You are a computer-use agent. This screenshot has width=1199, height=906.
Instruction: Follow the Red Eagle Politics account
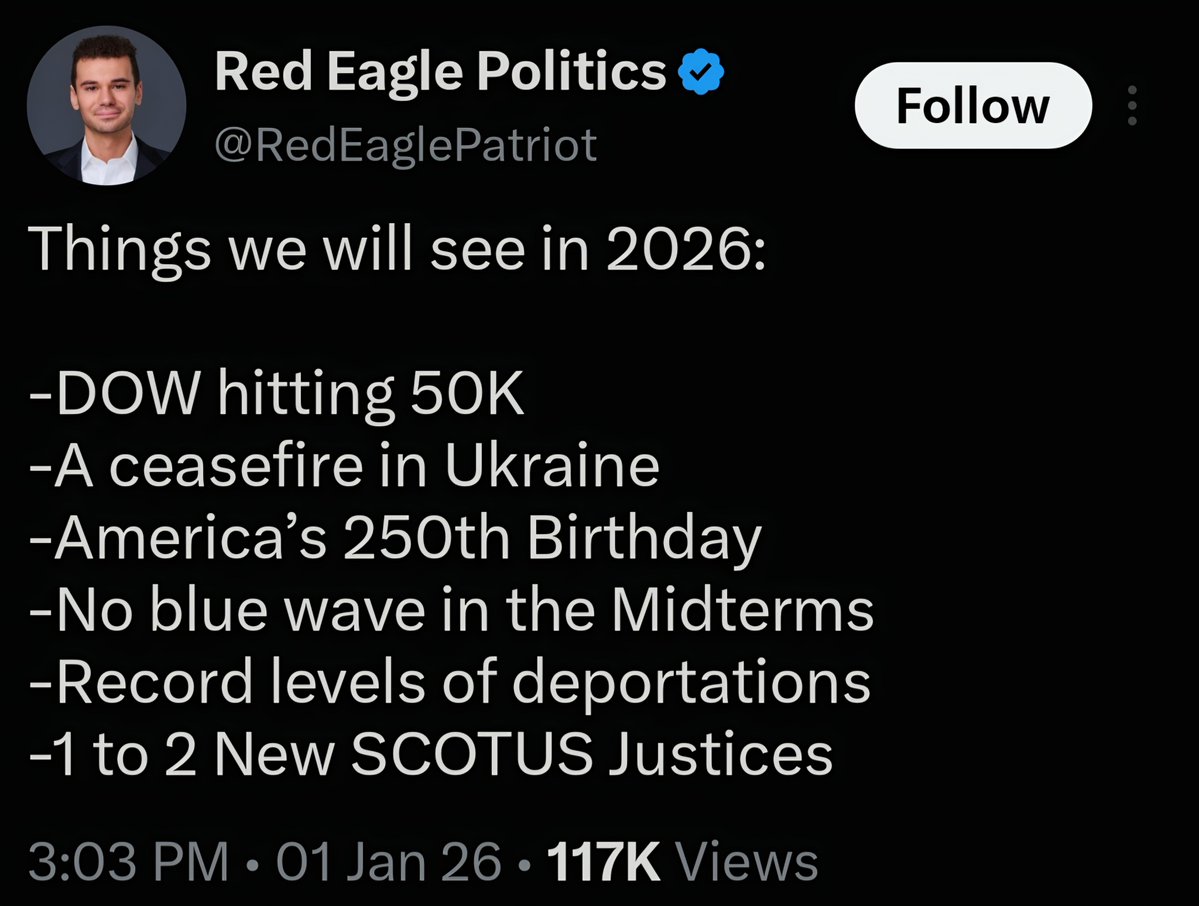coord(973,106)
